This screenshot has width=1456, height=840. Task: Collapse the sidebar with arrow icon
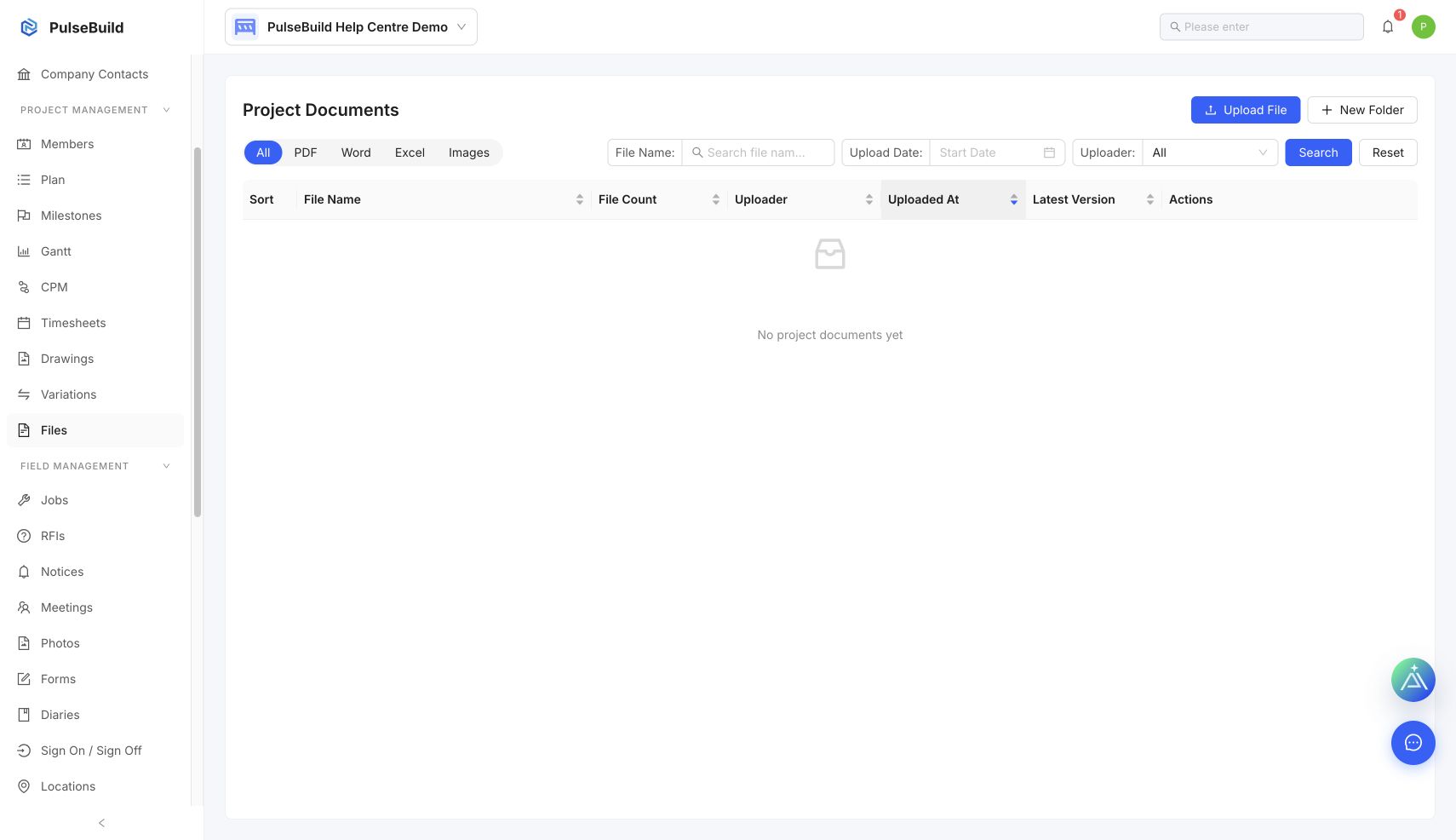102,823
